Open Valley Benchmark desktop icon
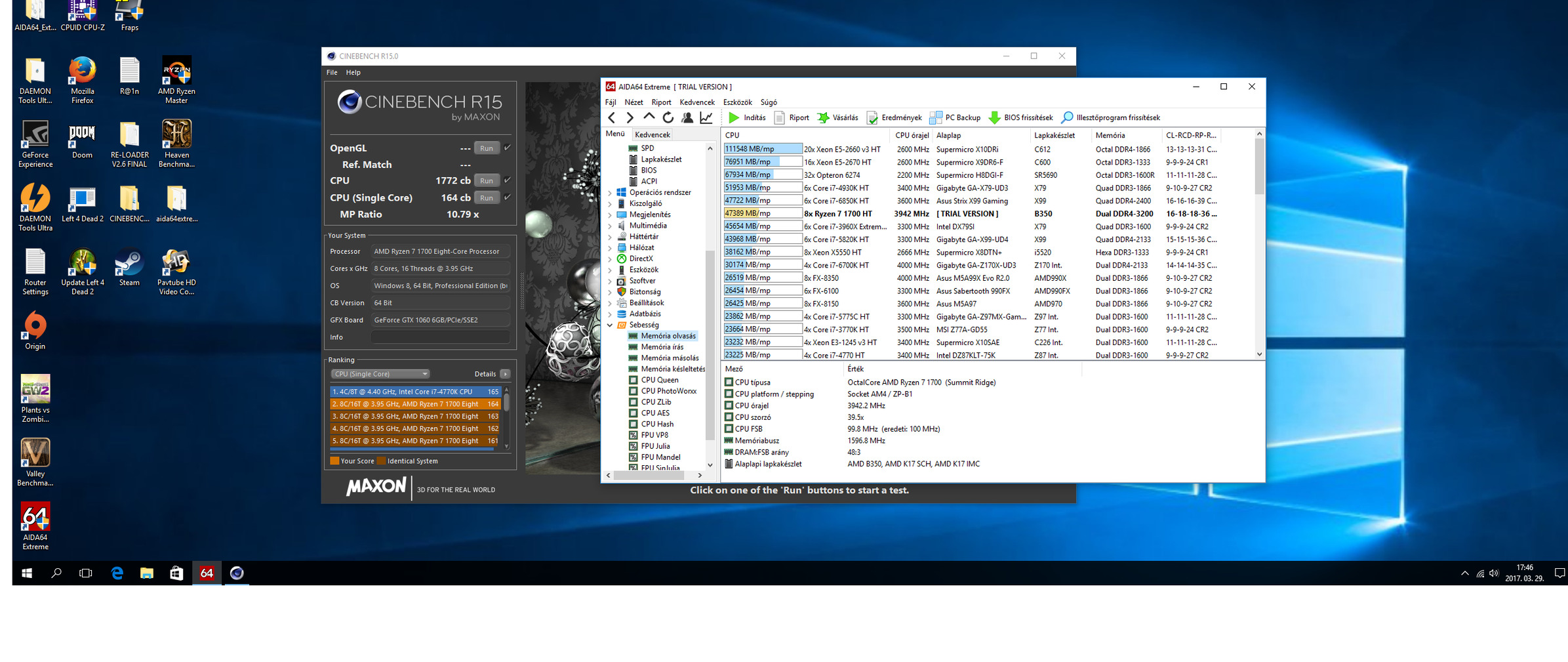Viewport: 1568px width, 662px height. click(35, 463)
